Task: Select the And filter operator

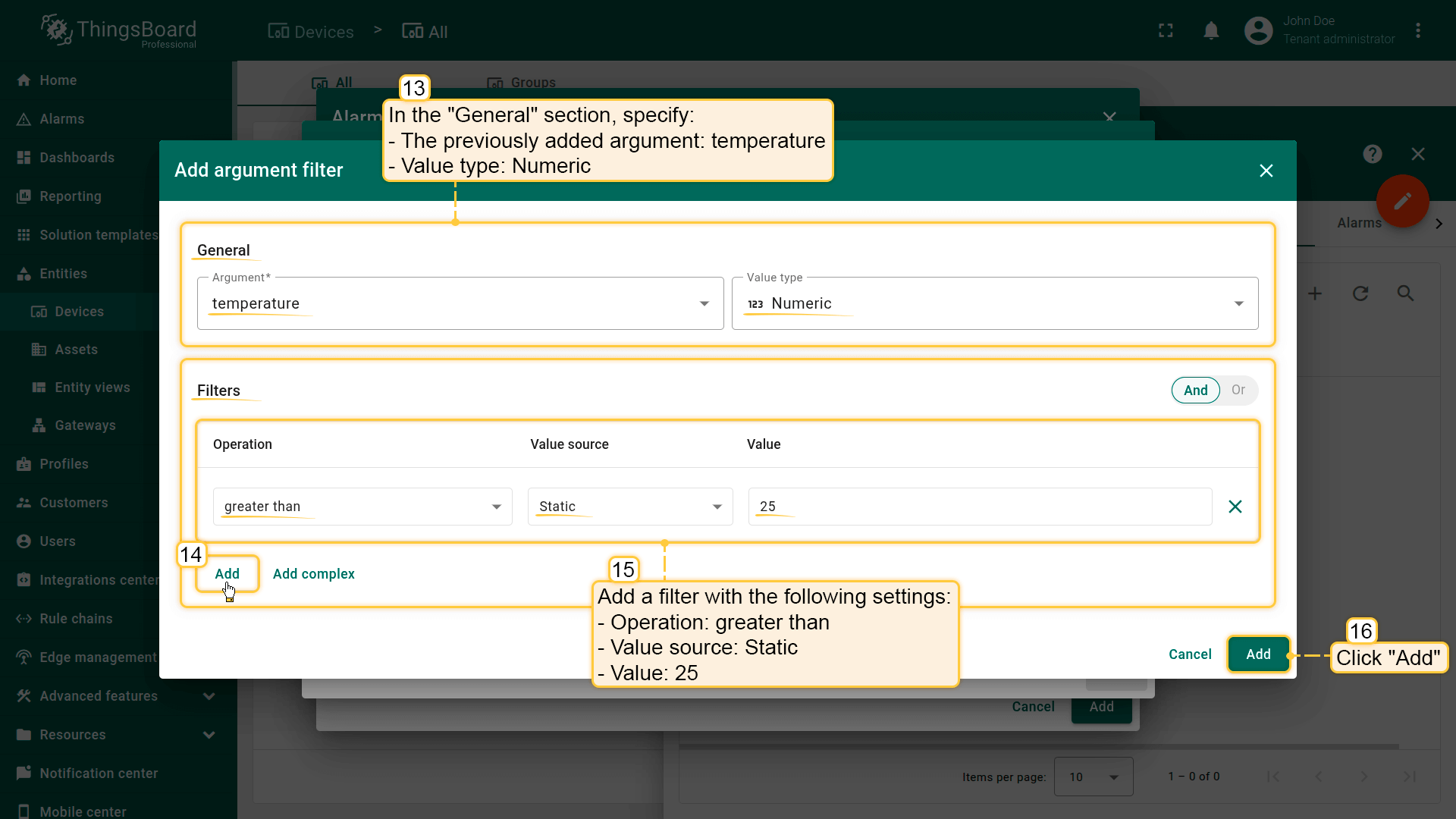Action: pyautogui.click(x=1195, y=391)
